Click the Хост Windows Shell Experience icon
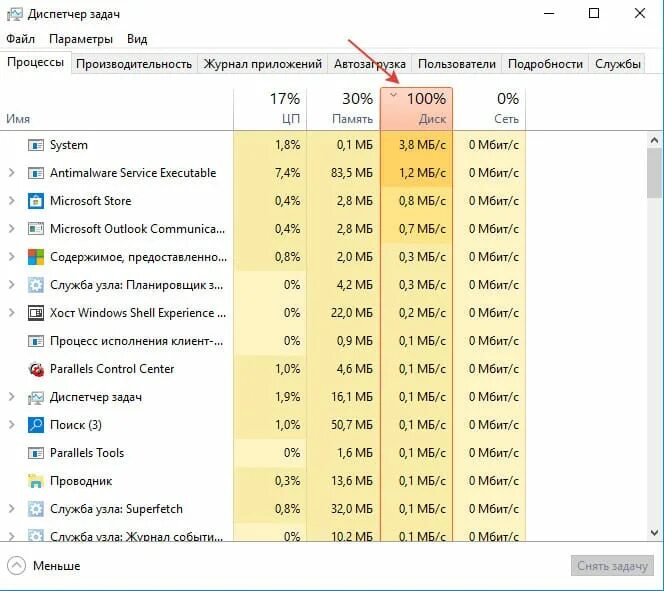 [36, 313]
